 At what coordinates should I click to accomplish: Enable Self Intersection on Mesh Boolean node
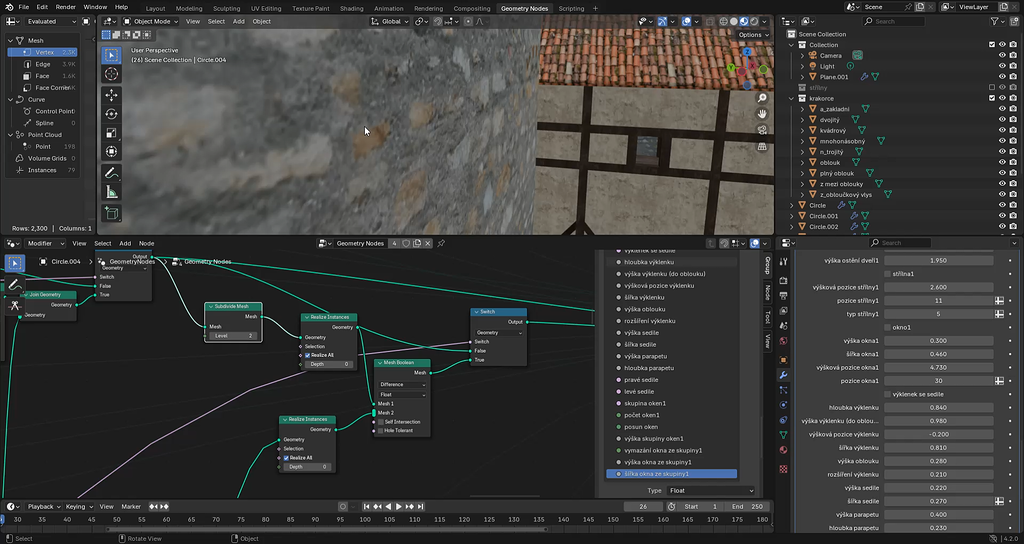point(381,422)
